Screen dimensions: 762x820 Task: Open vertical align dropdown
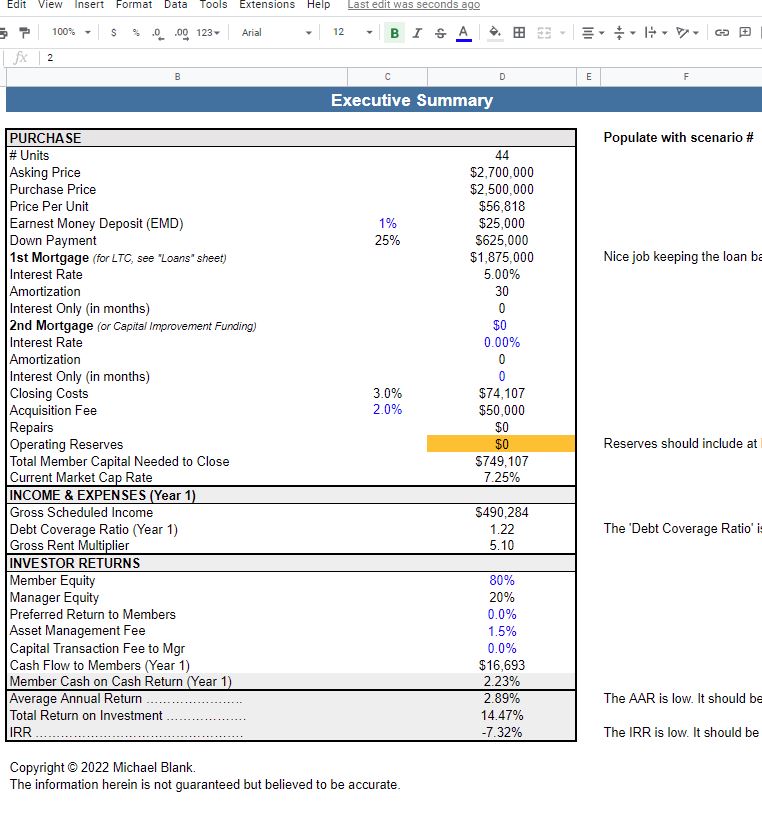tap(624, 33)
